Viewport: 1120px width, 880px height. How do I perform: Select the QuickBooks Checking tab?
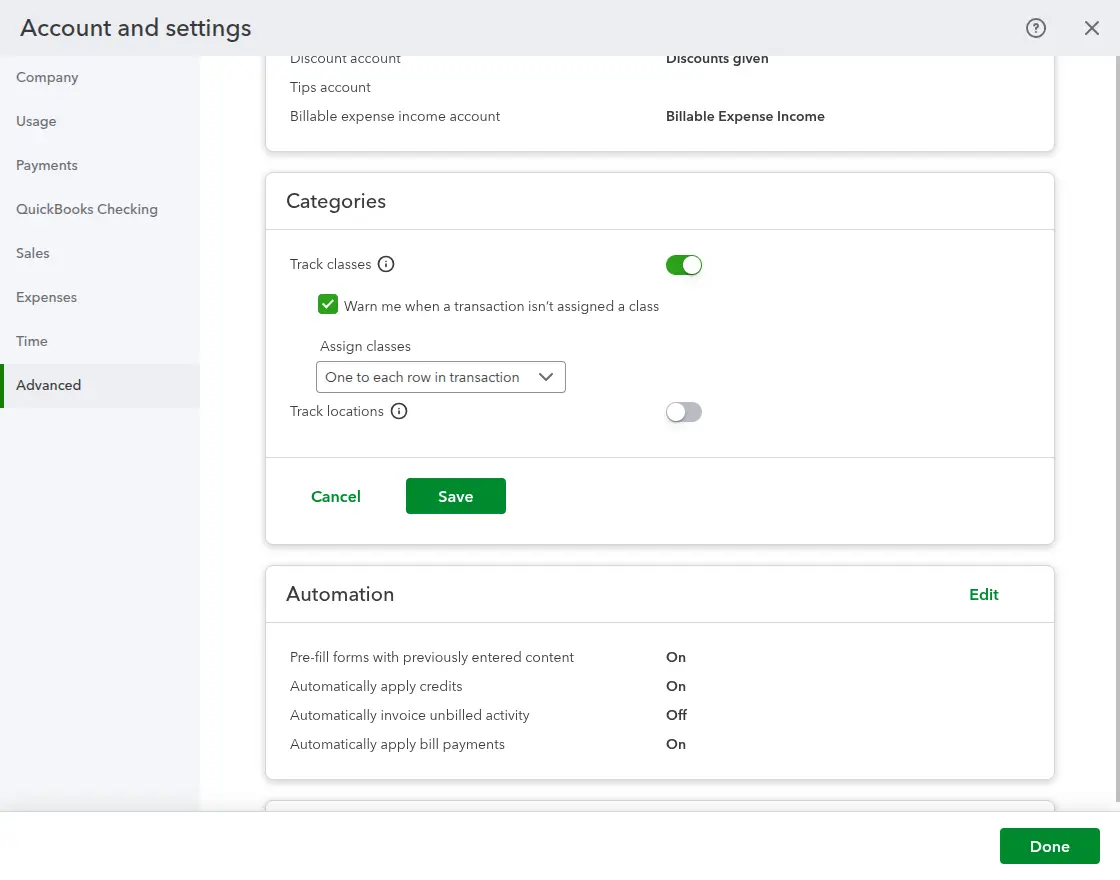click(87, 209)
